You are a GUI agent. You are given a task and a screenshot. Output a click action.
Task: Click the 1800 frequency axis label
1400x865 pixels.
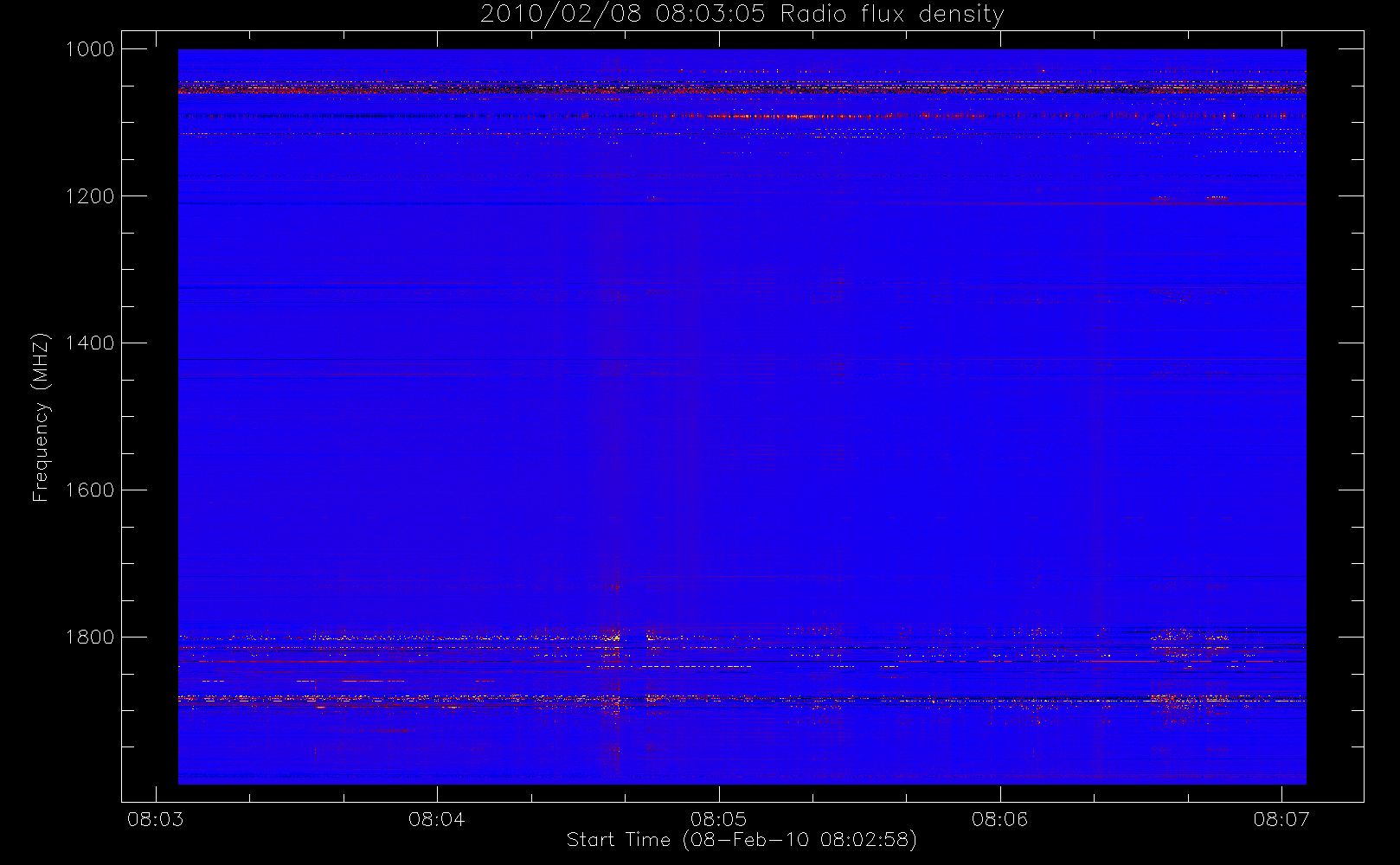point(90,638)
